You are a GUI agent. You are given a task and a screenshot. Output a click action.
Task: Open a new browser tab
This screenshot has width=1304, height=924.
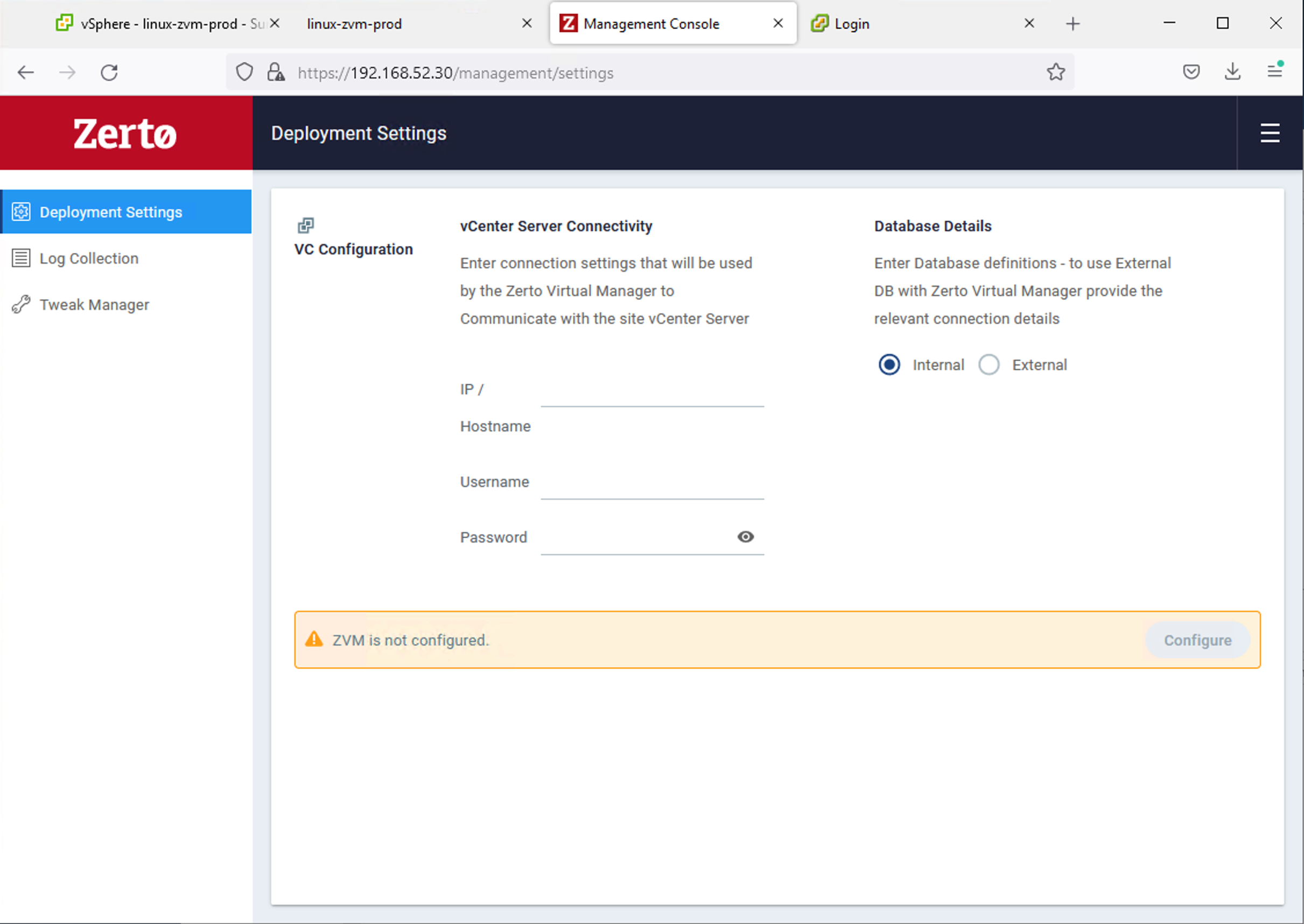1072,24
